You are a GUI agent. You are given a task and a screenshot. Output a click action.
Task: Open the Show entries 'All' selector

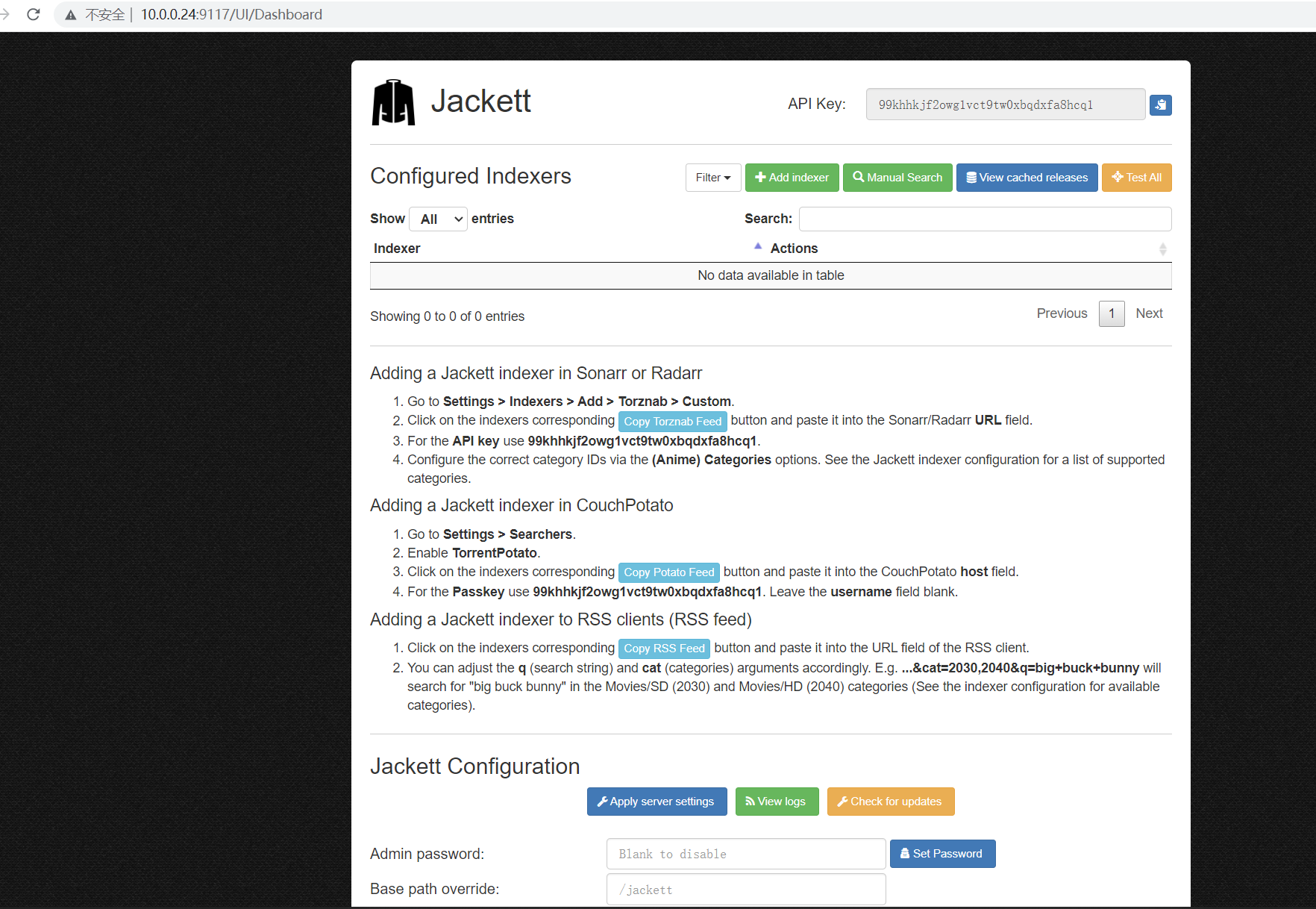click(x=438, y=219)
